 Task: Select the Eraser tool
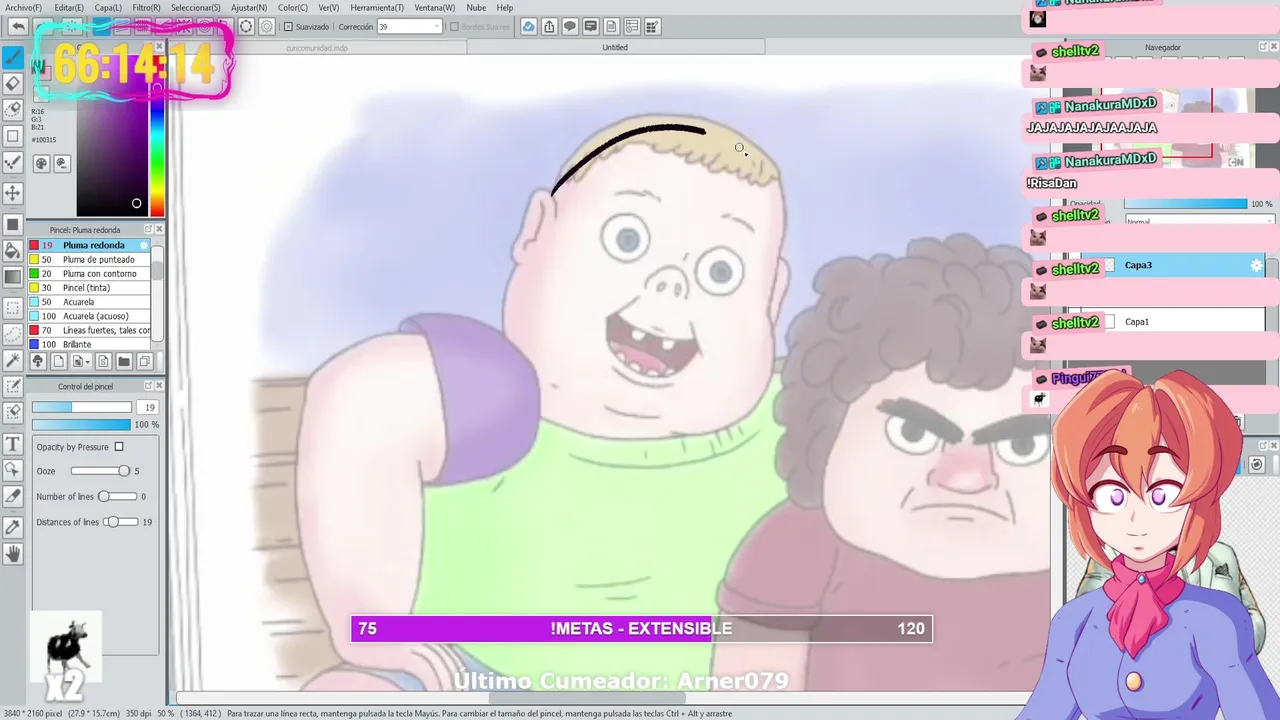pos(13,84)
